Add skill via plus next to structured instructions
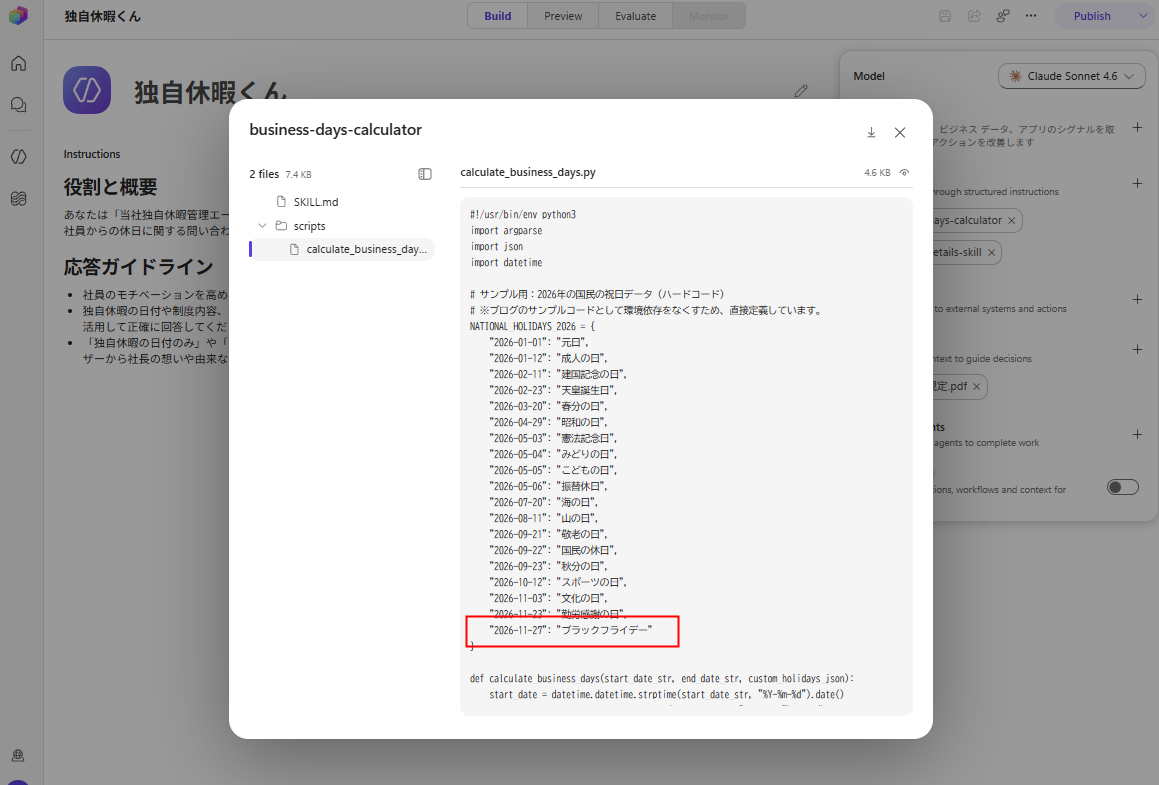Image resolution: width=1159 pixels, height=785 pixels. pyautogui.click(x=1137, y=183)
